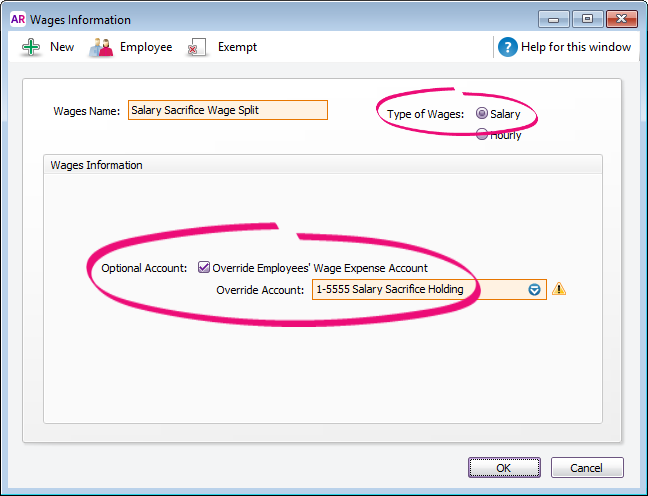Click the Exempt document icon
This screenshot has height=496, width=648.
tap(197, 47)
